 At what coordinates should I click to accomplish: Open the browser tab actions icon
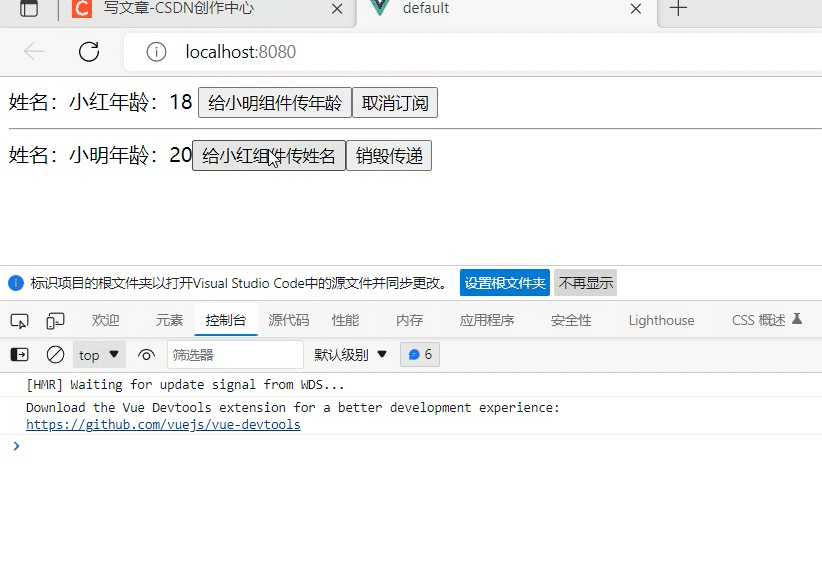(x=29, y=8)
